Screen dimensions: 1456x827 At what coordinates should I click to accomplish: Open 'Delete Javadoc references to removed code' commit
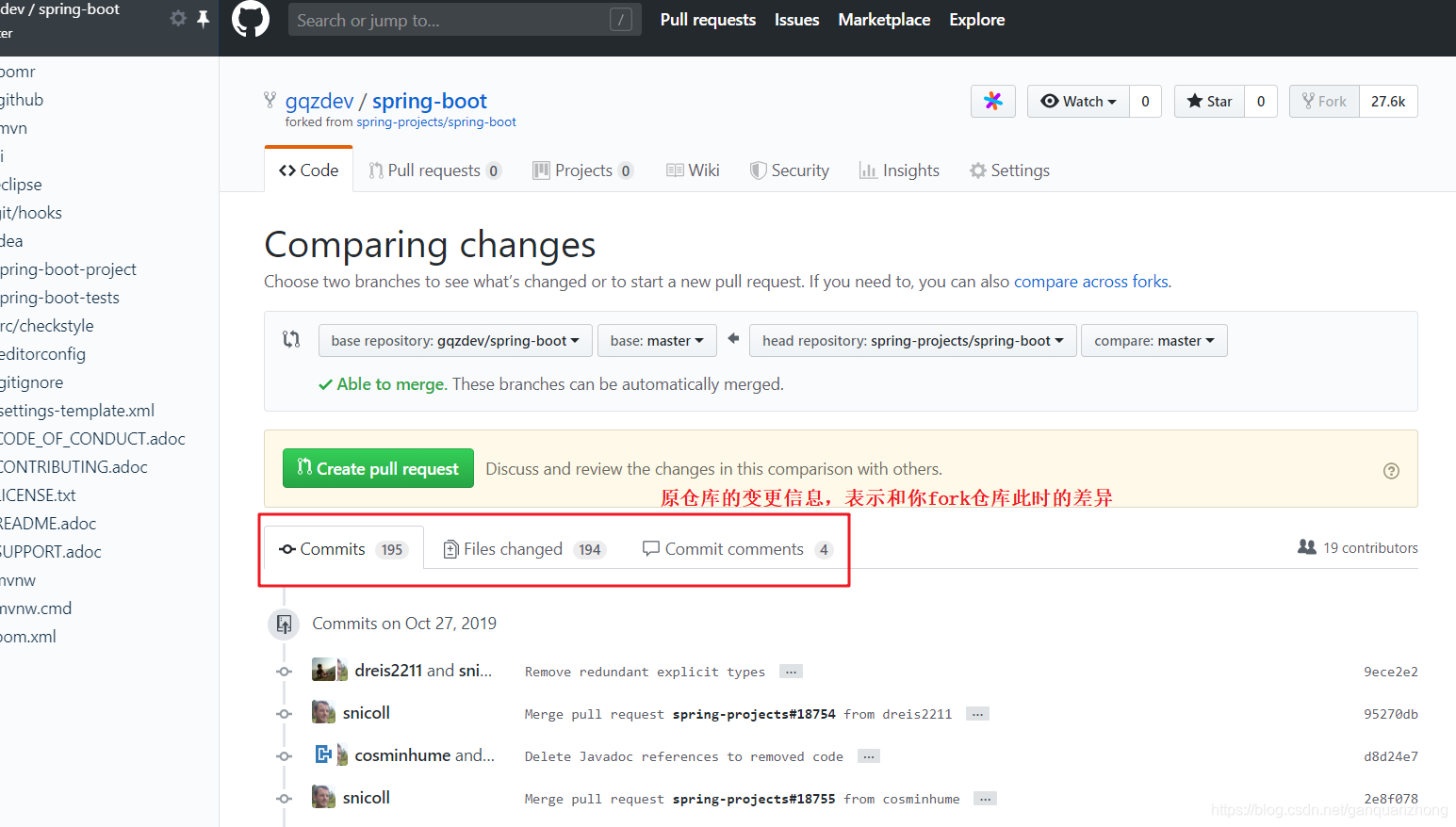684,756
